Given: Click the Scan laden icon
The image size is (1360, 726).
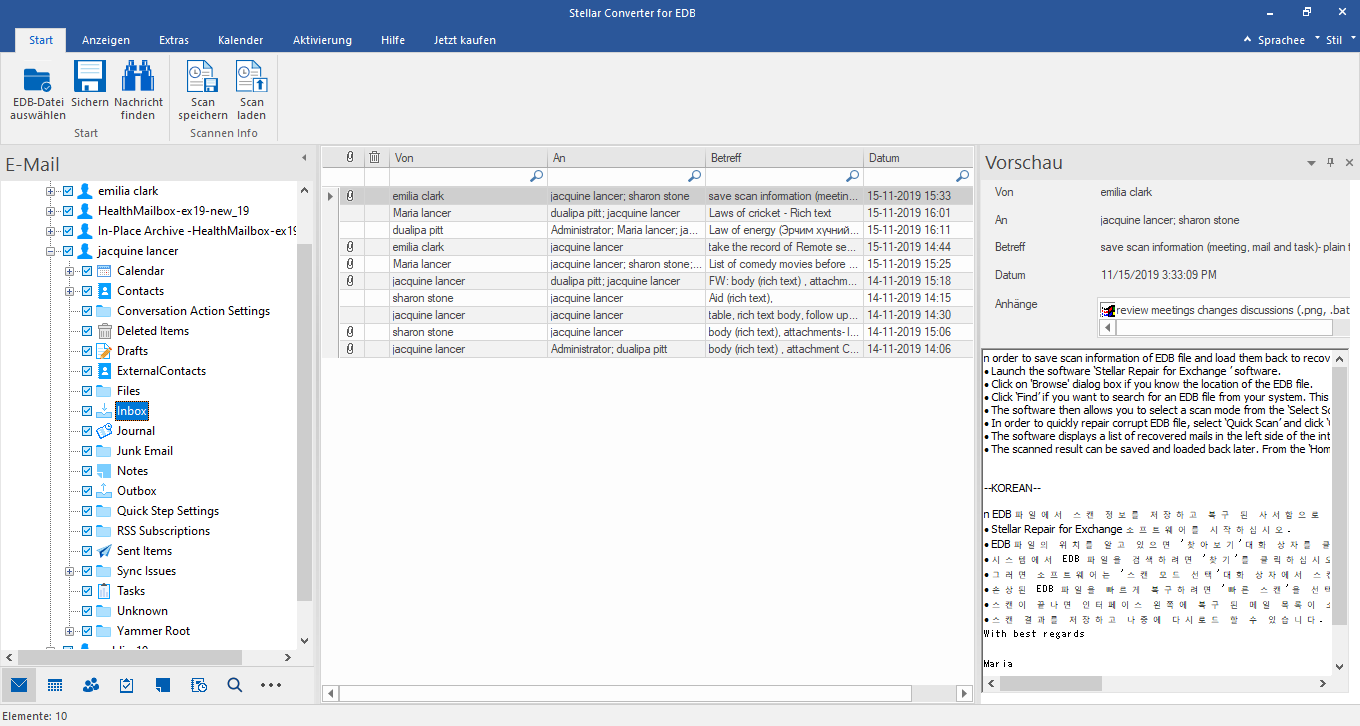Looking at the screenshot, I should [252, 79].
